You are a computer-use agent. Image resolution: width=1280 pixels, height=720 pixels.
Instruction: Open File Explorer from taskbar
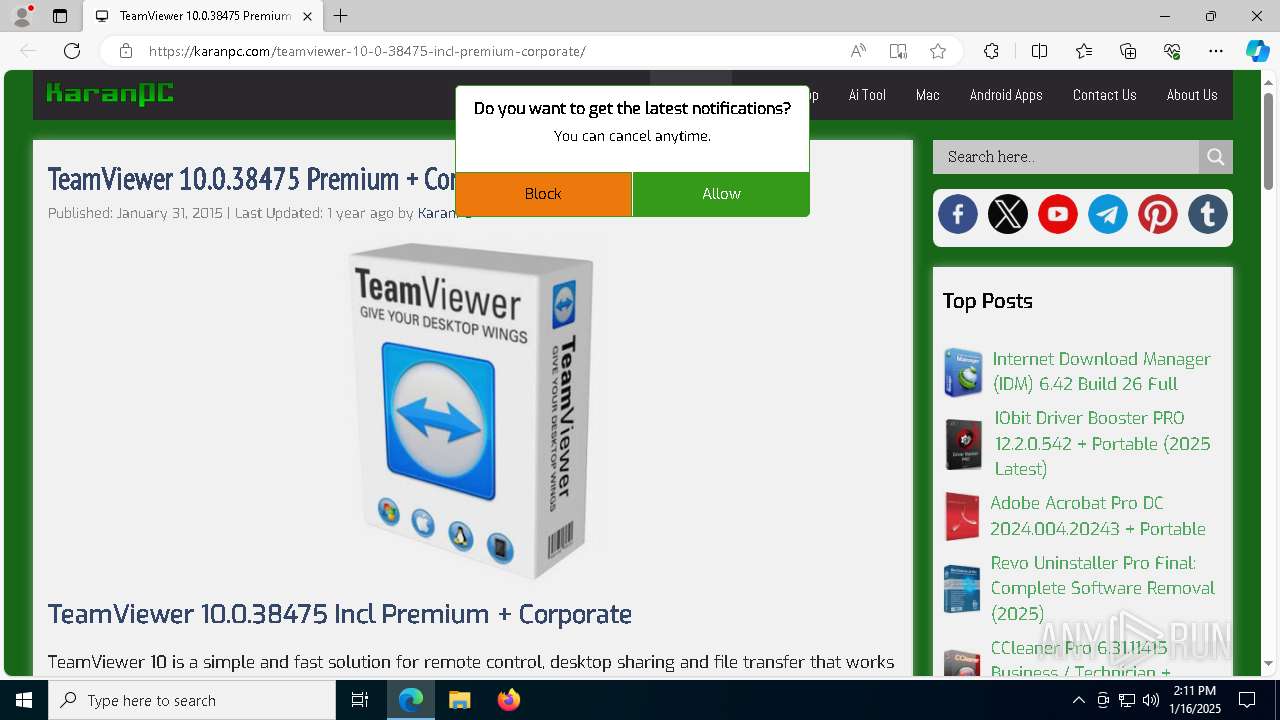[x=459, y=700]
